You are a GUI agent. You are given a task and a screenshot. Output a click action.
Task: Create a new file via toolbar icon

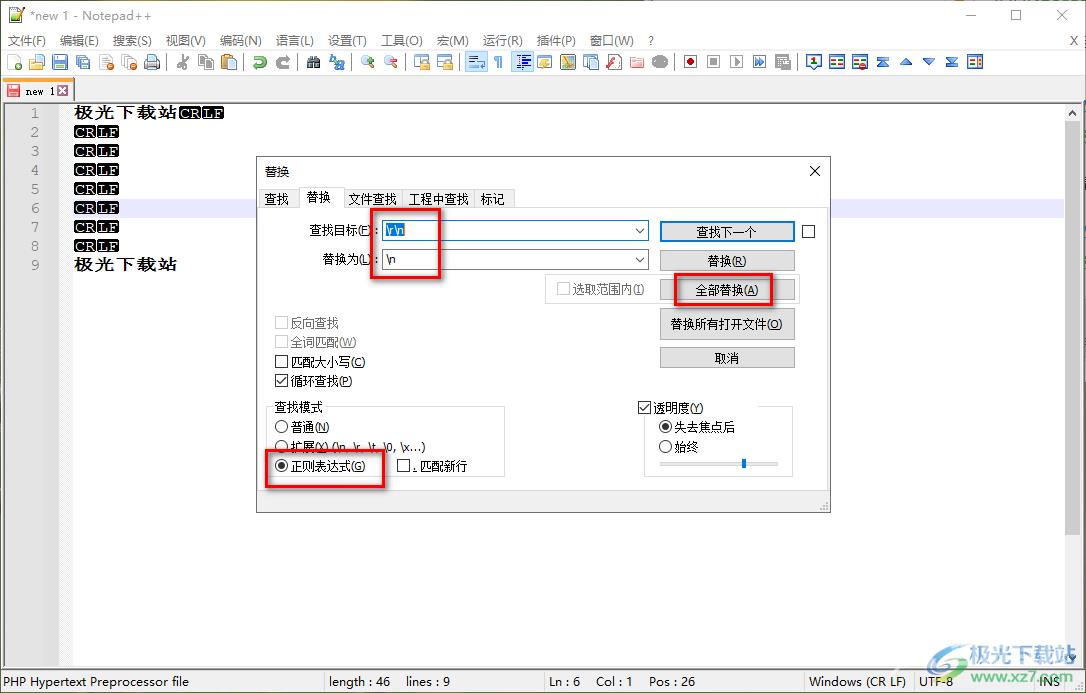point(15,62)
